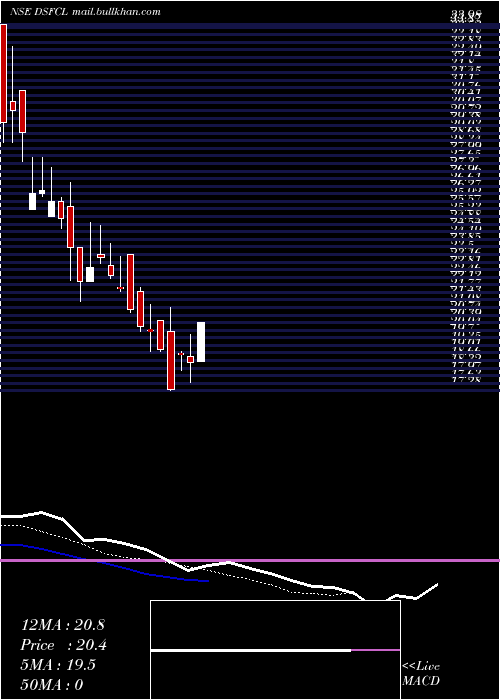Select the 5MA : 19.5 readout

point(58,665)
